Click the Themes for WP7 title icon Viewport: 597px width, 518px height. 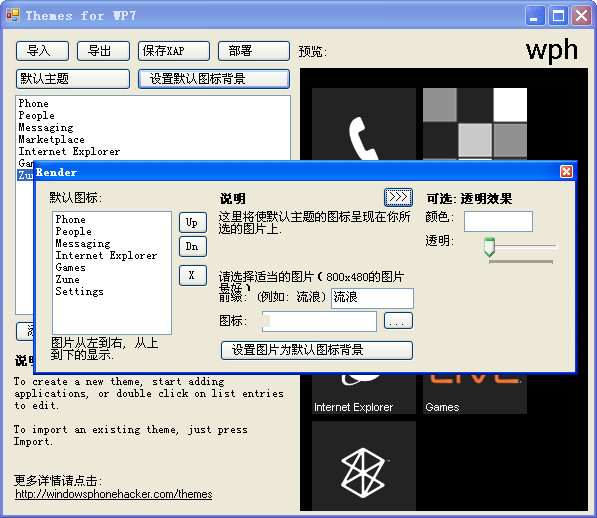(x=13, y=16)
